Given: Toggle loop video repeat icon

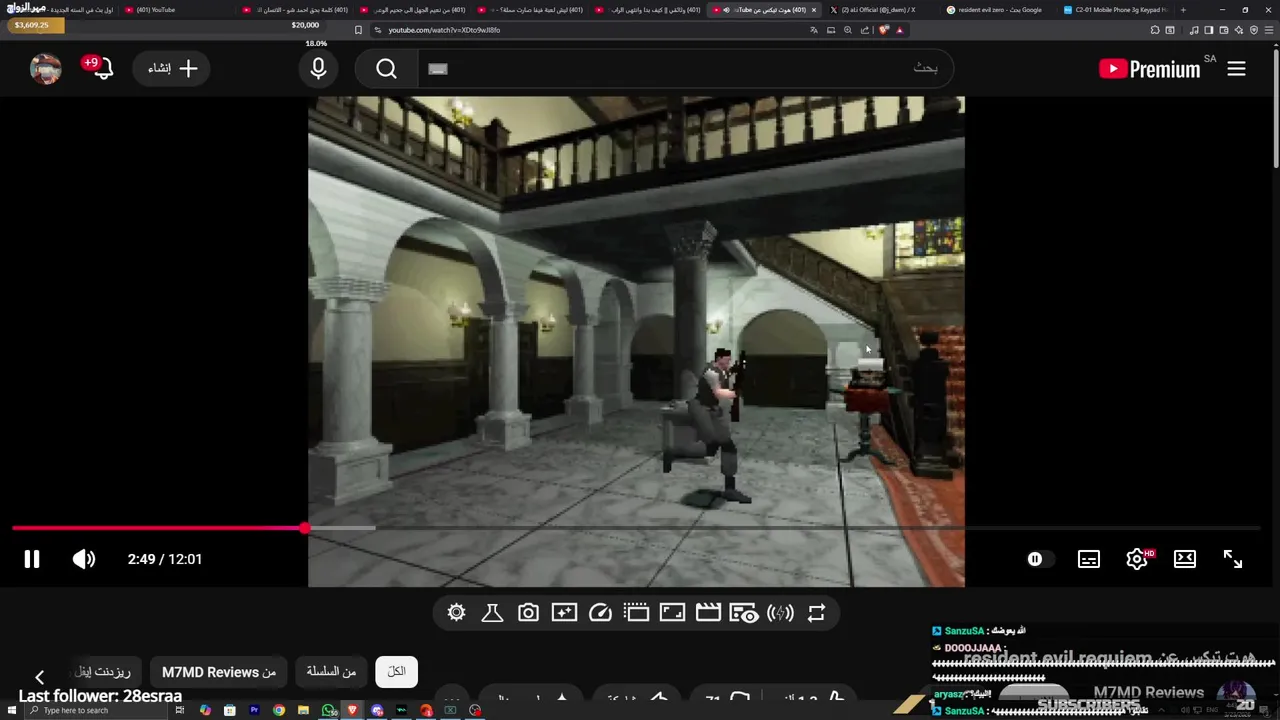Looking at the screenshot, I should click(816, 613).
